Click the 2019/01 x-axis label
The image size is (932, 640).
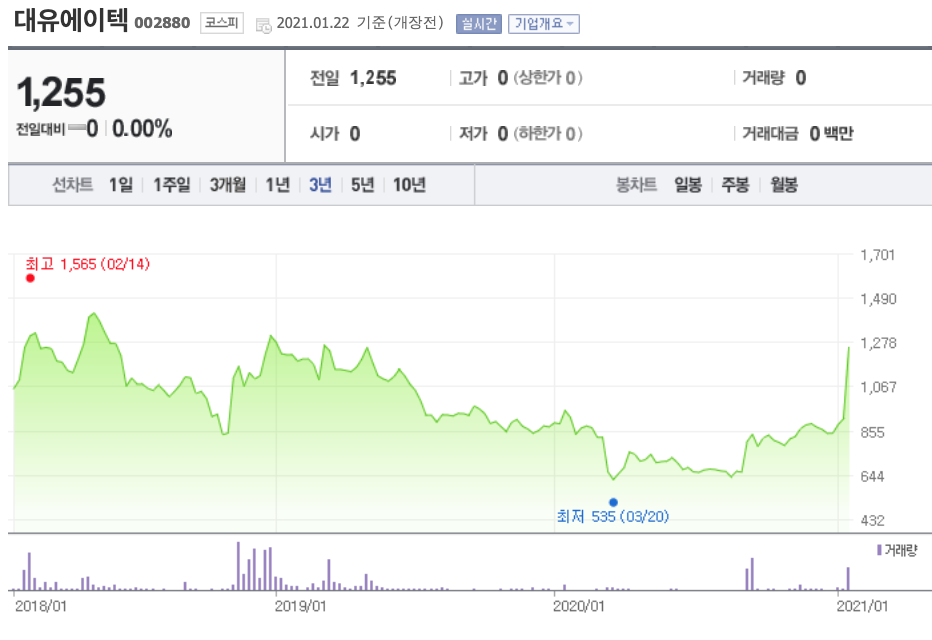[301, 606]
